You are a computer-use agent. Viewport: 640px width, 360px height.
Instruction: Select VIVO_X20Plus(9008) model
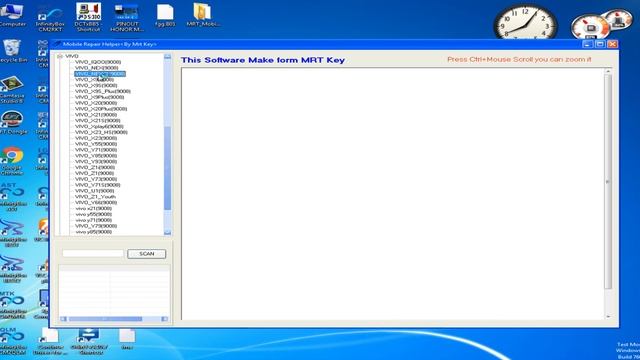click(x=101, y=109)
